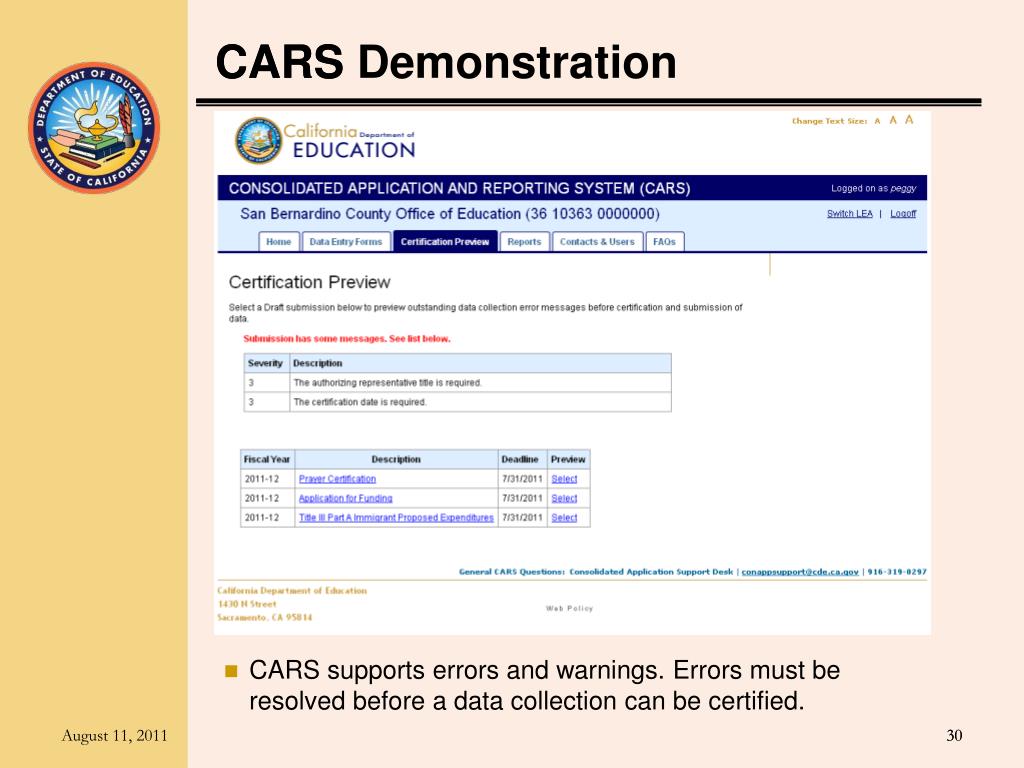Click 'The certification date is required.' message

[x=360, y=402]
